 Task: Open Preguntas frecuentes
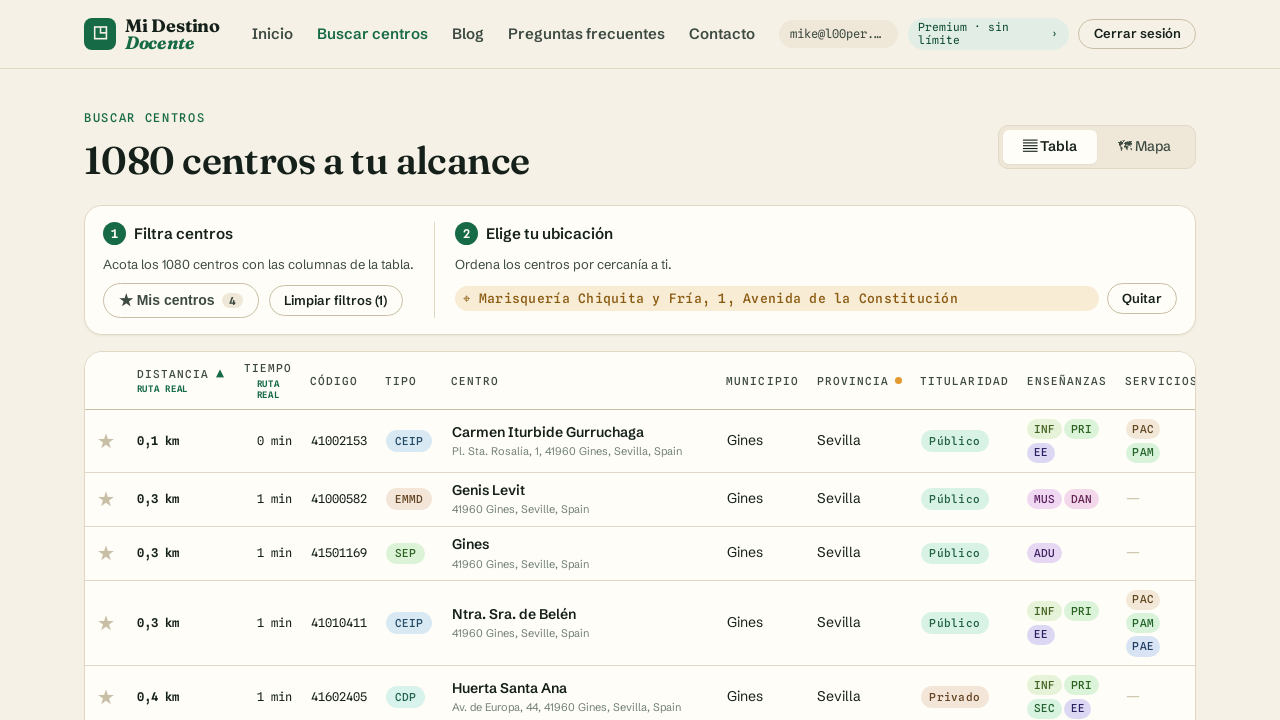(586, 34)
